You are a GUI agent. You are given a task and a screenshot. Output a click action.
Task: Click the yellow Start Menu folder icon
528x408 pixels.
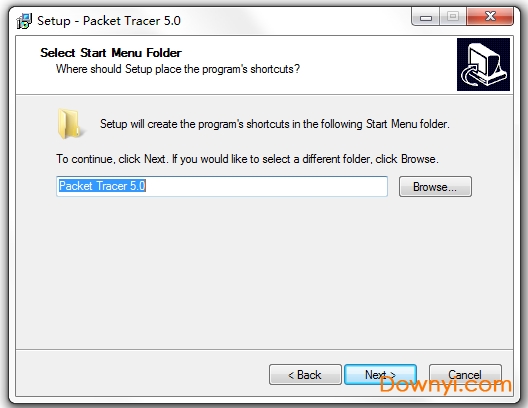click(69, 124)
